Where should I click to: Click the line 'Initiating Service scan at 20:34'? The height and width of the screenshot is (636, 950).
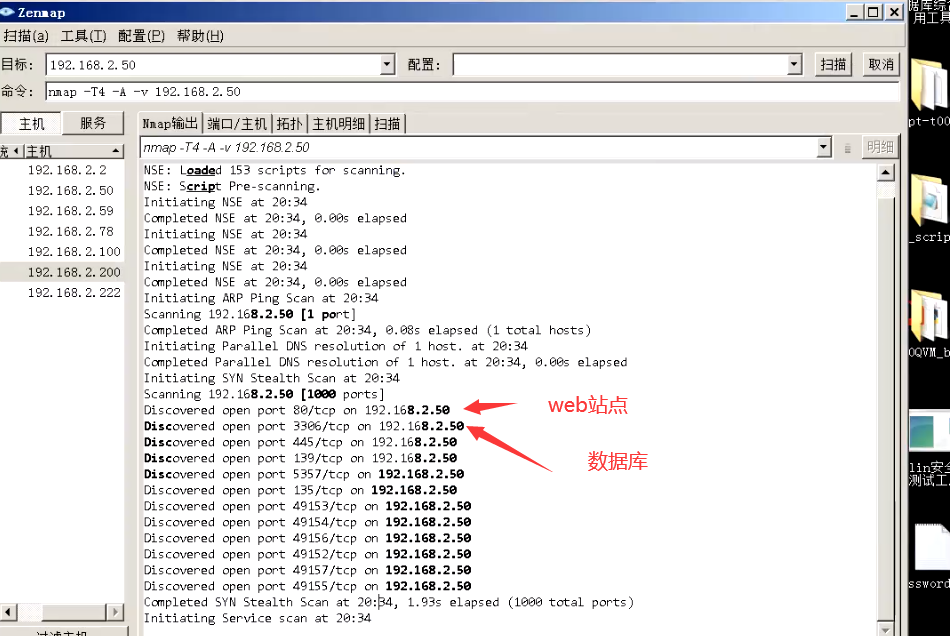coord(257,618)
